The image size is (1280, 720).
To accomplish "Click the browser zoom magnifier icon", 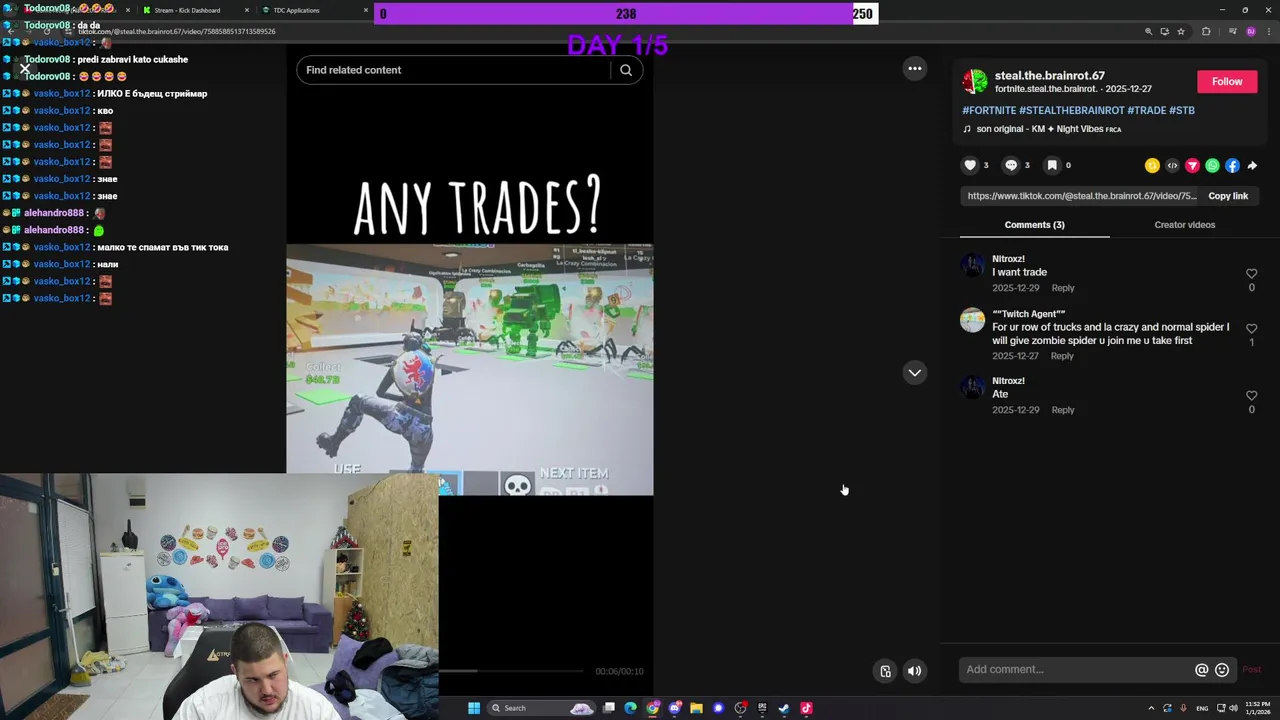I will [1148, 32].
